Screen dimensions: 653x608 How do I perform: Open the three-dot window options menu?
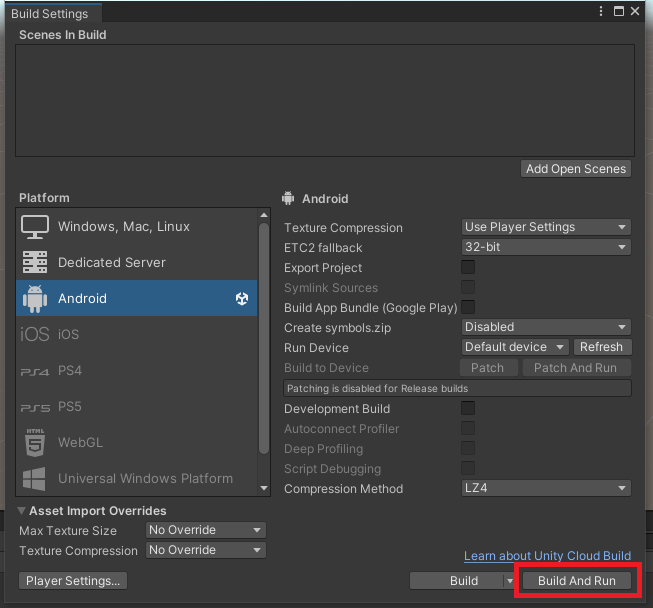pyautogui.click(x=601, y=11)
